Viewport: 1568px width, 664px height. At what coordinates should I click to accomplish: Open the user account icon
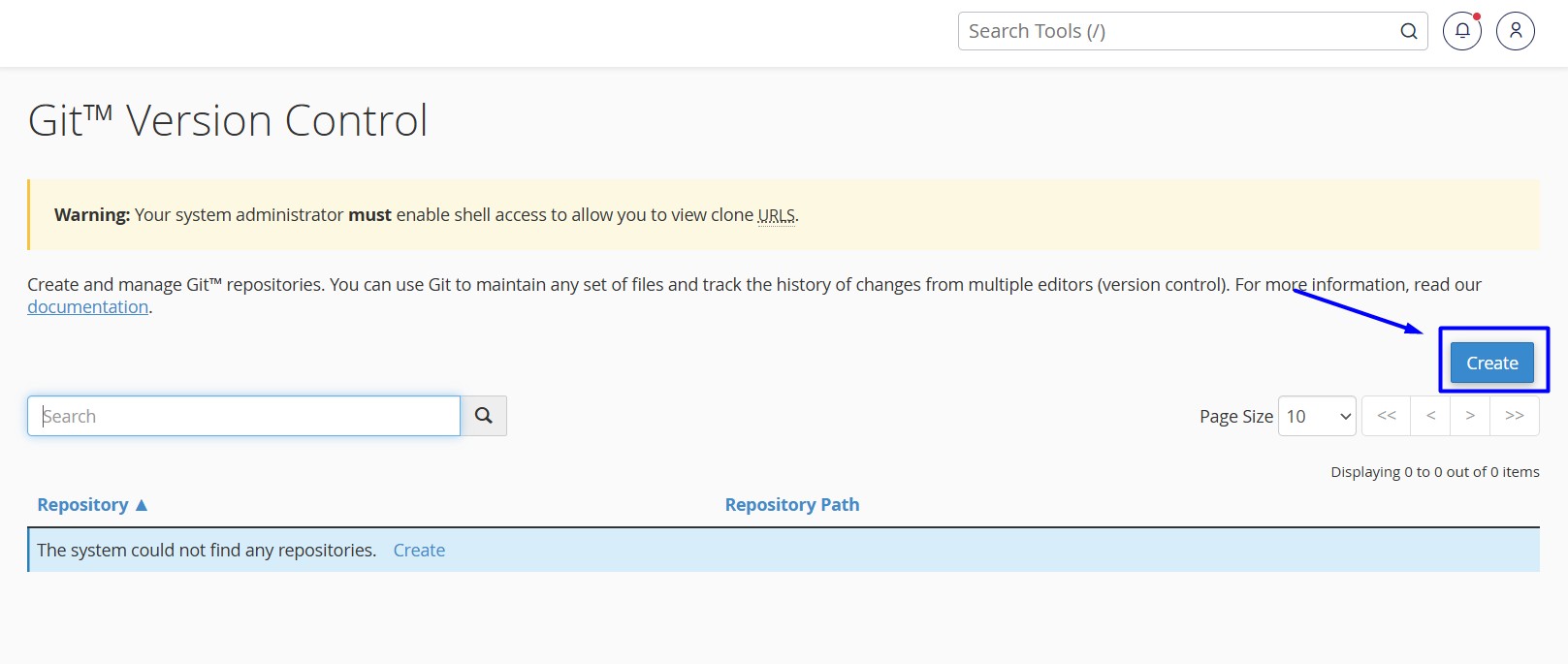pyautogui.click(x=1516, y=31)
